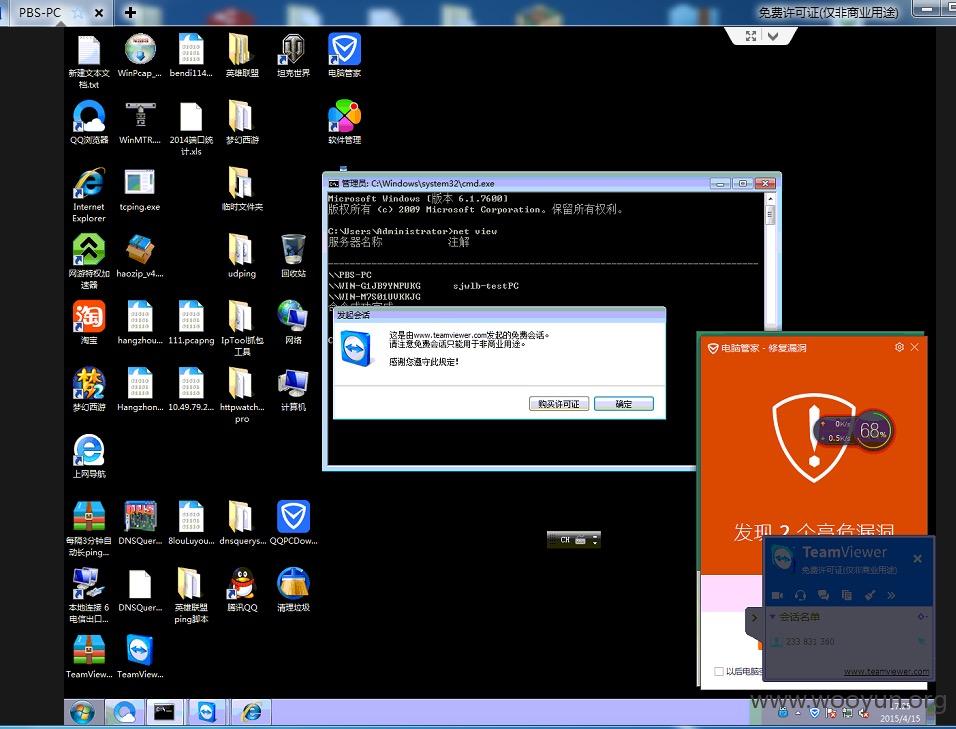The width and height of the screenshot is (956, 729).
Task: Open the 腾讯QQ penguin shortcut
Action: (x=242, y=589)
